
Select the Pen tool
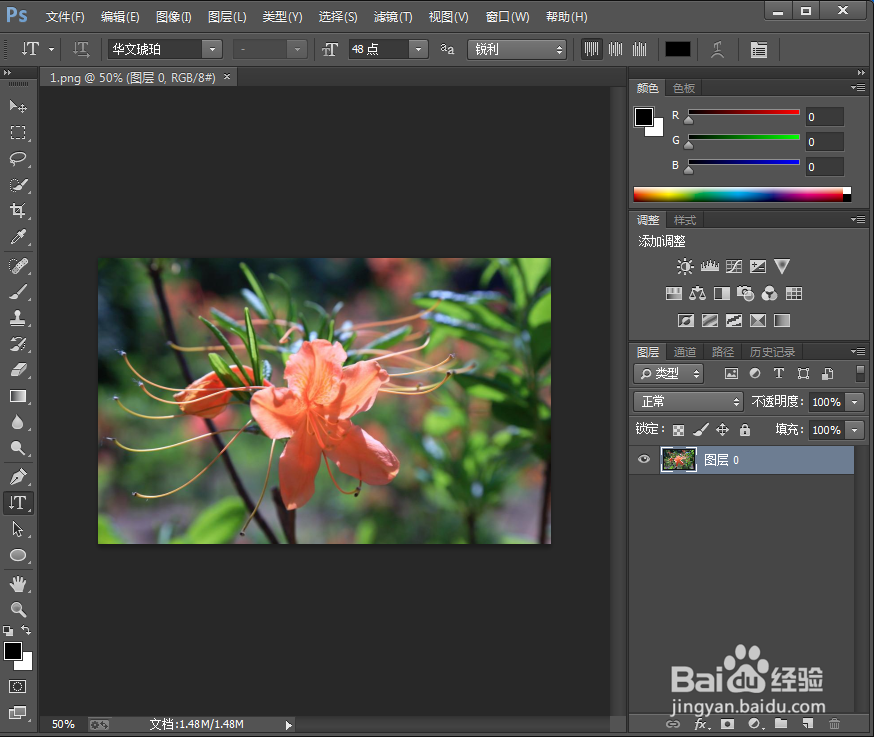[18, 477]
